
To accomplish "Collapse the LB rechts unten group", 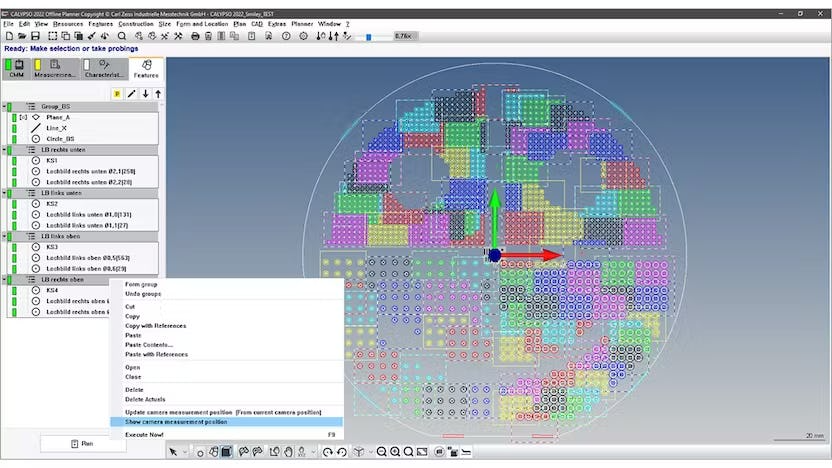I will click(x=4, y=150).
